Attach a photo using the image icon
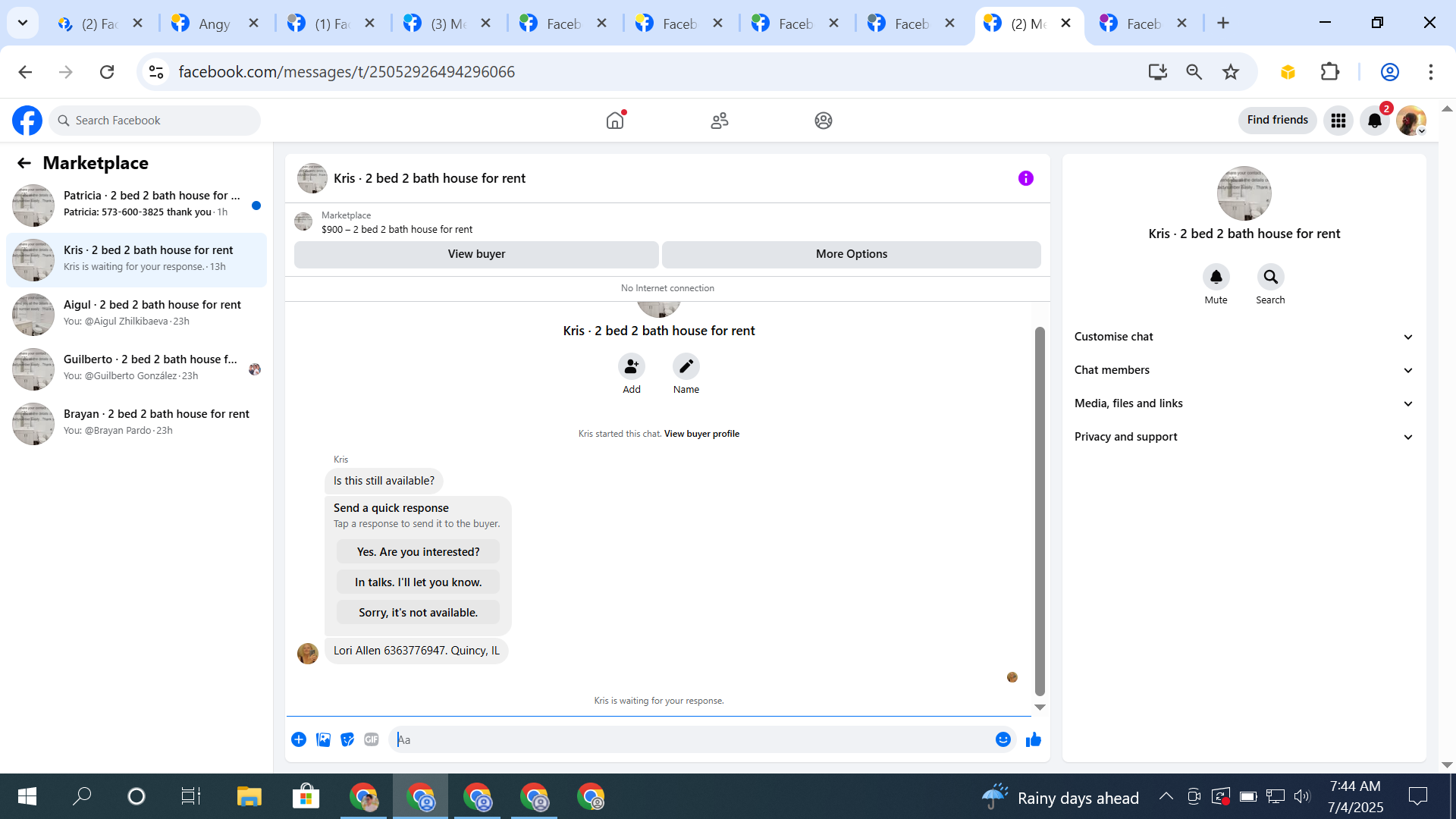 click(323, 739)
